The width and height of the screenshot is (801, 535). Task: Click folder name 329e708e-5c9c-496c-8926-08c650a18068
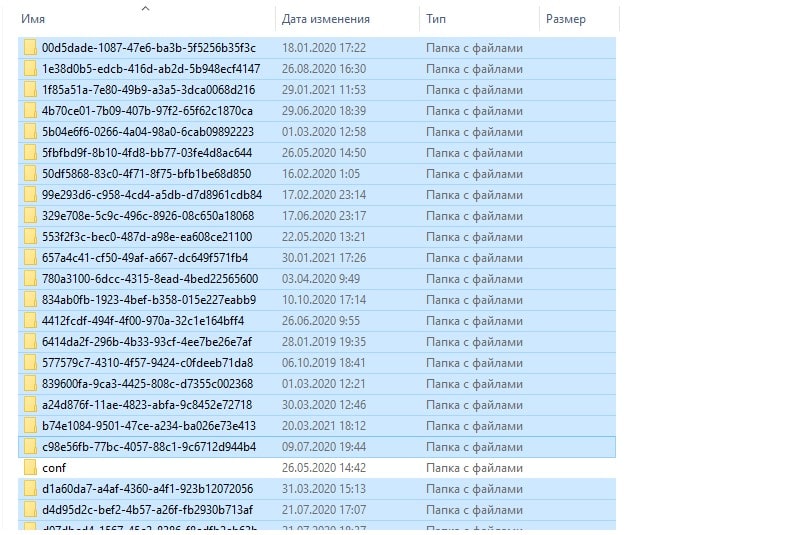pos(148,215)
